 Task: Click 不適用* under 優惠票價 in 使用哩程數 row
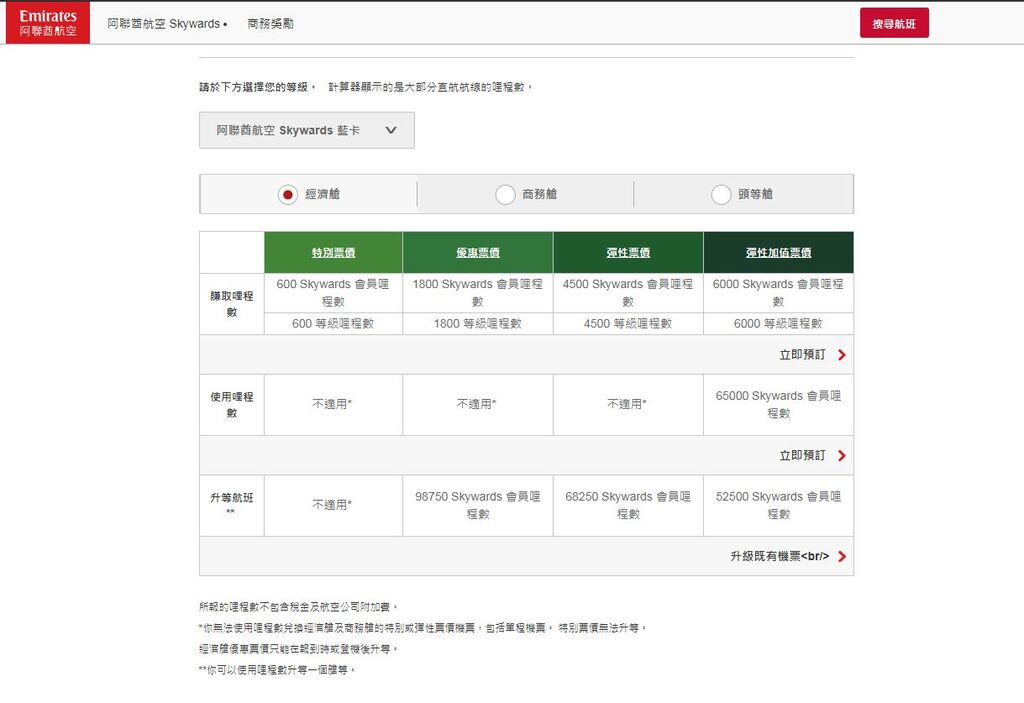(477, 404)
